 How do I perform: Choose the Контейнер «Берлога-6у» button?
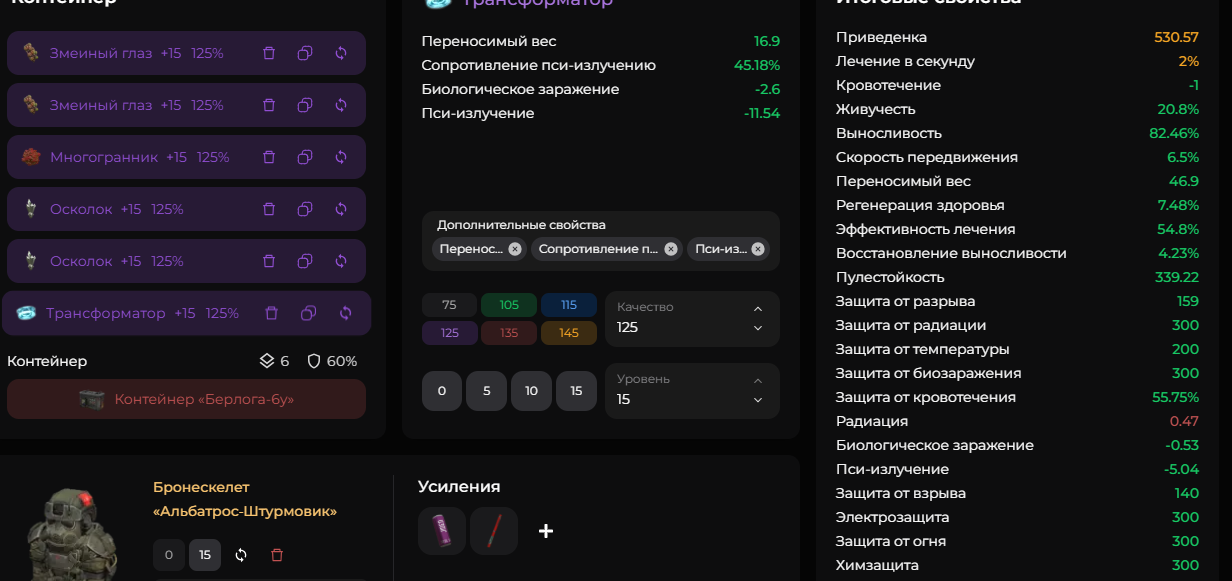pyautogui.click(x=186, y=399)
